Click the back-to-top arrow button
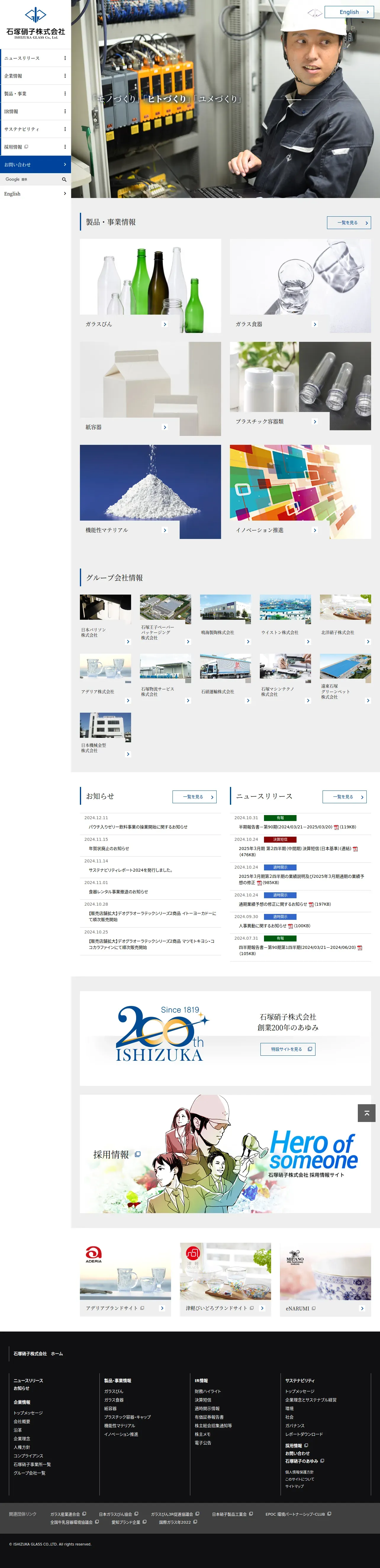This screenshot has height=1568, width=380. tap(366, 1113)
